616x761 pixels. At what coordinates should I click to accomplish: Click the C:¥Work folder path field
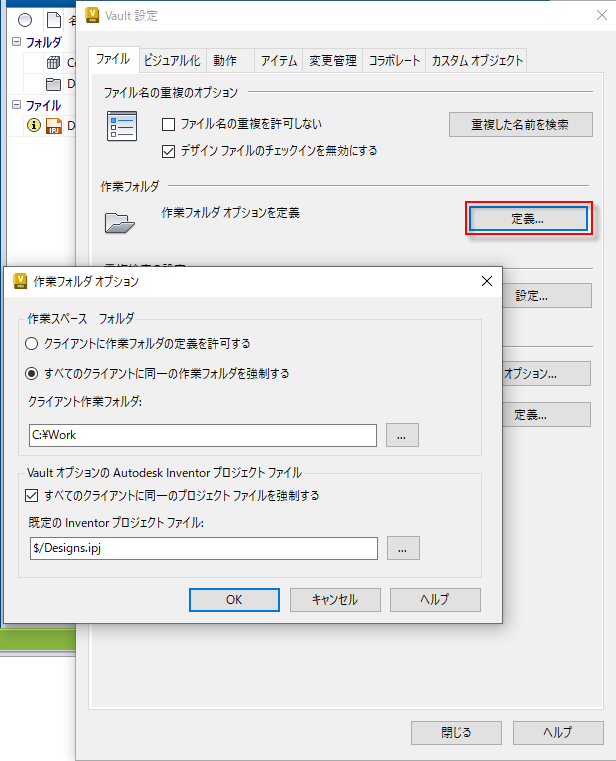[x=203, y=435]
